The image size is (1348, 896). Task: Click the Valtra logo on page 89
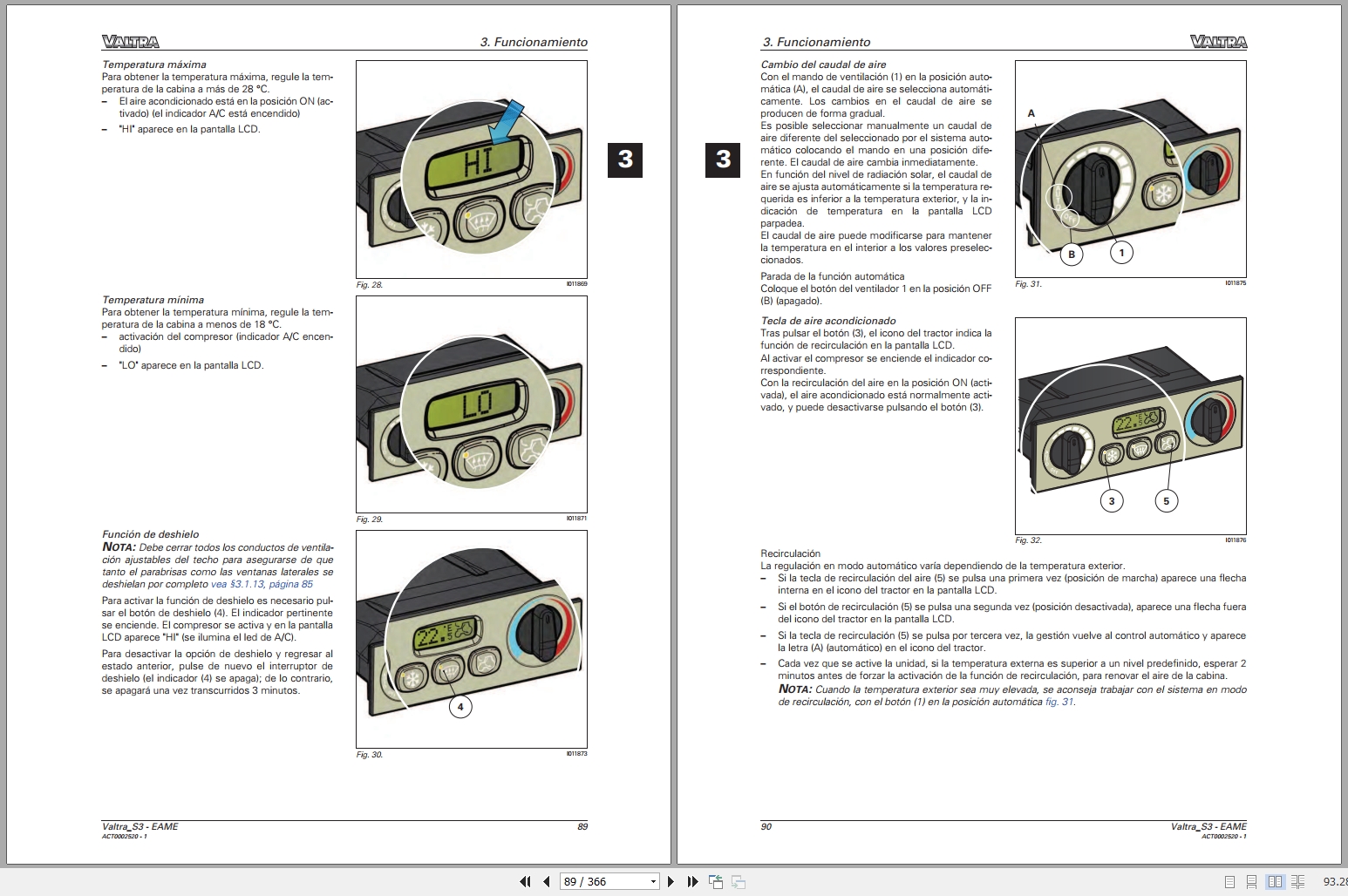click(x=131, y=41)
